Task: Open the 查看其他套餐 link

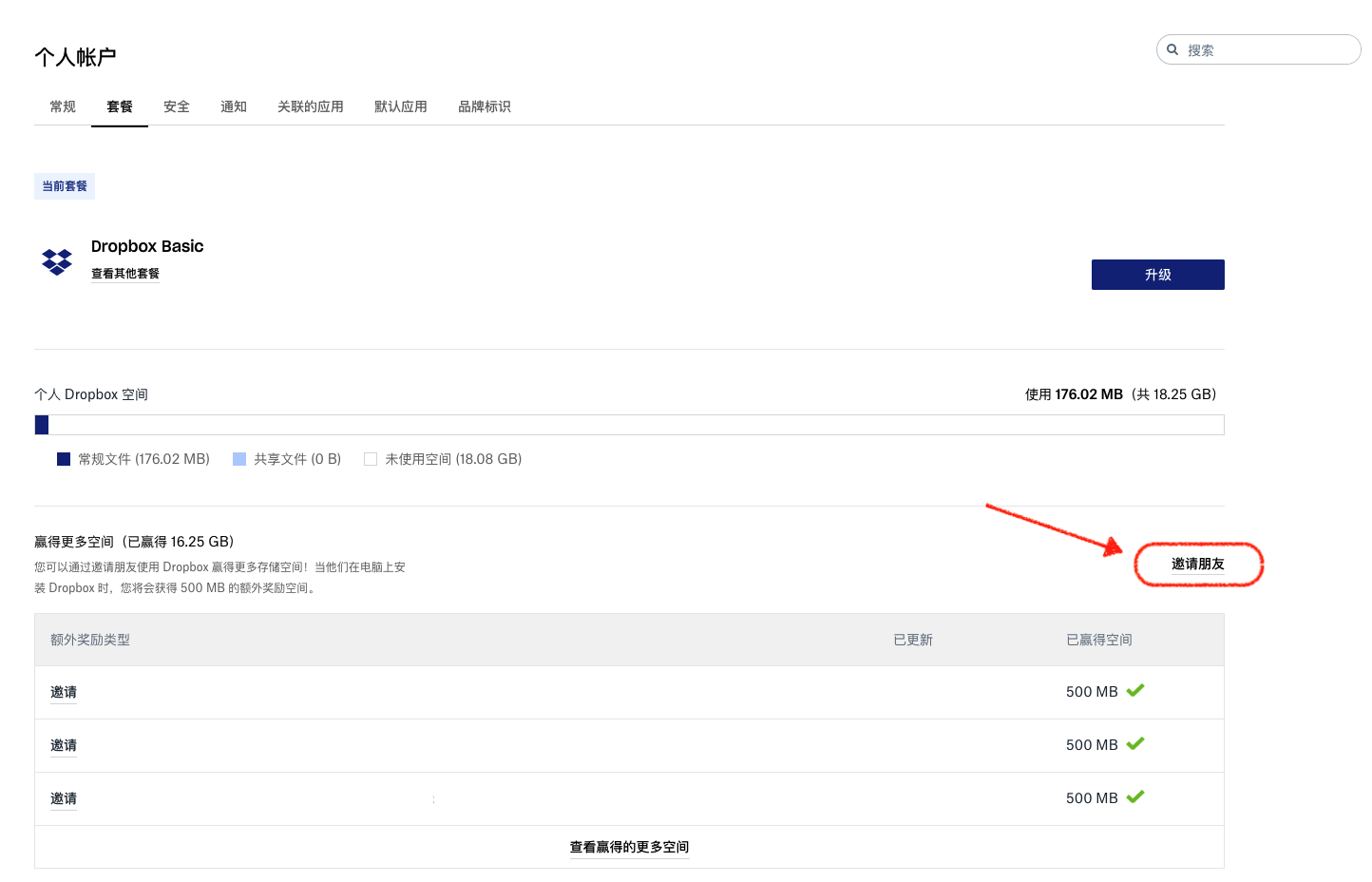Action: (x=125, y=274)
